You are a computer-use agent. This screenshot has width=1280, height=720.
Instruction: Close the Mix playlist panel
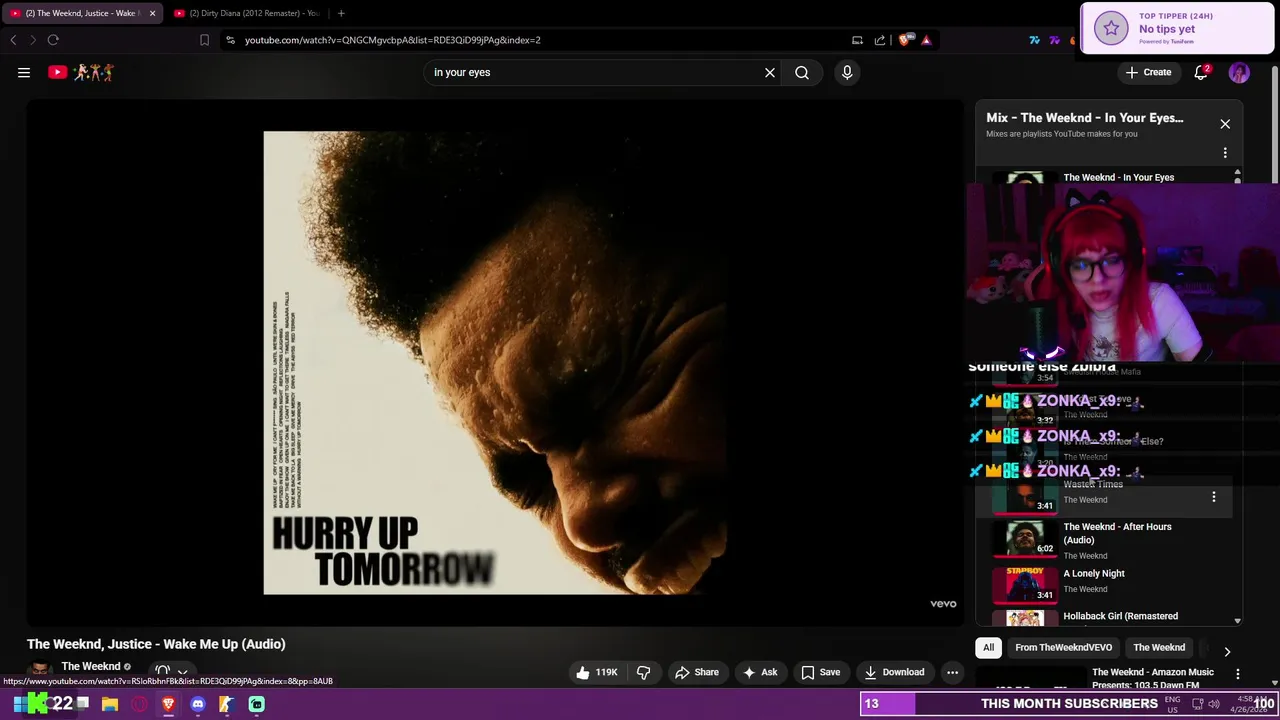click(1225, 124)
